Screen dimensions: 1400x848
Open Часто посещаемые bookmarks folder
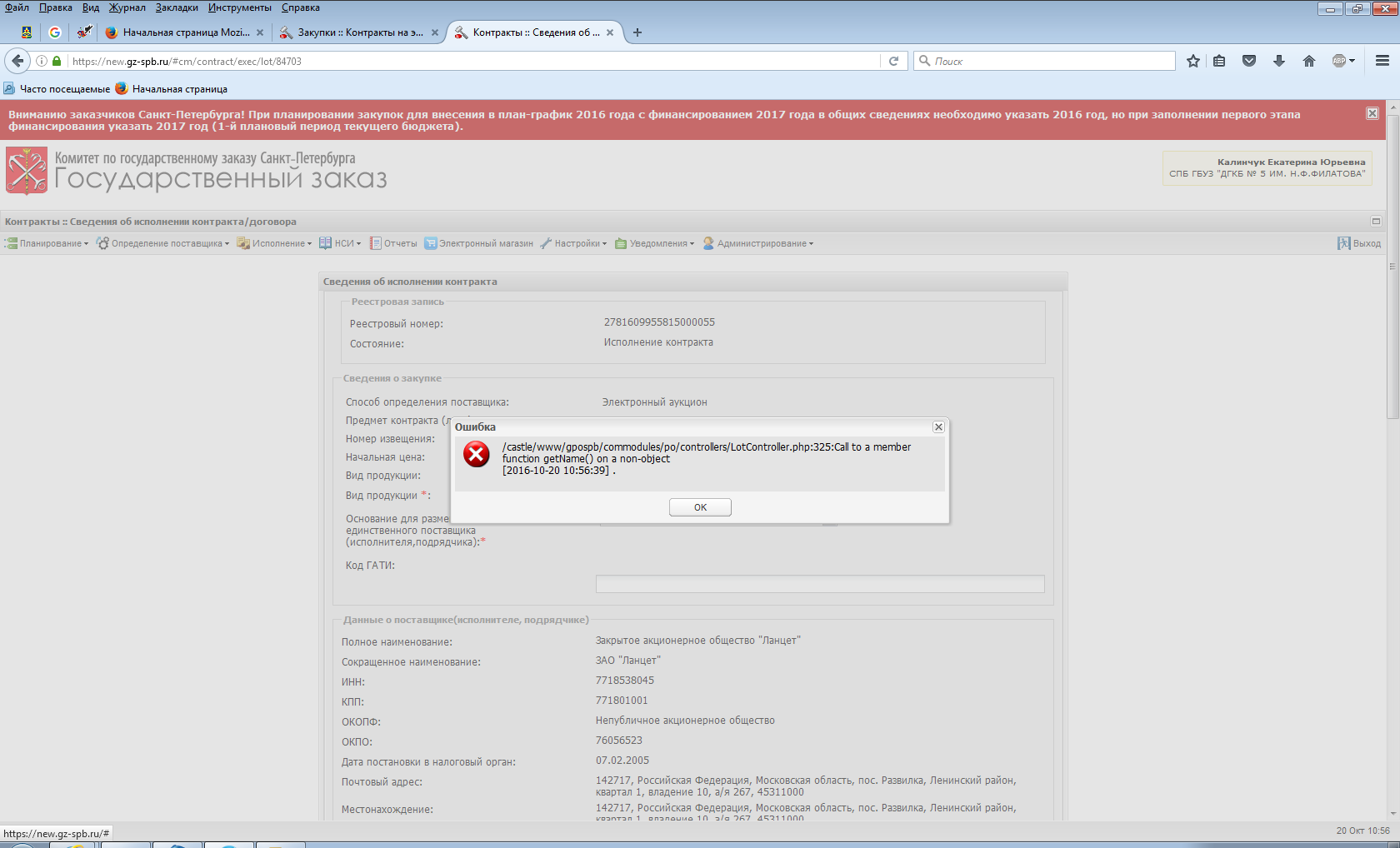(57, 88)
